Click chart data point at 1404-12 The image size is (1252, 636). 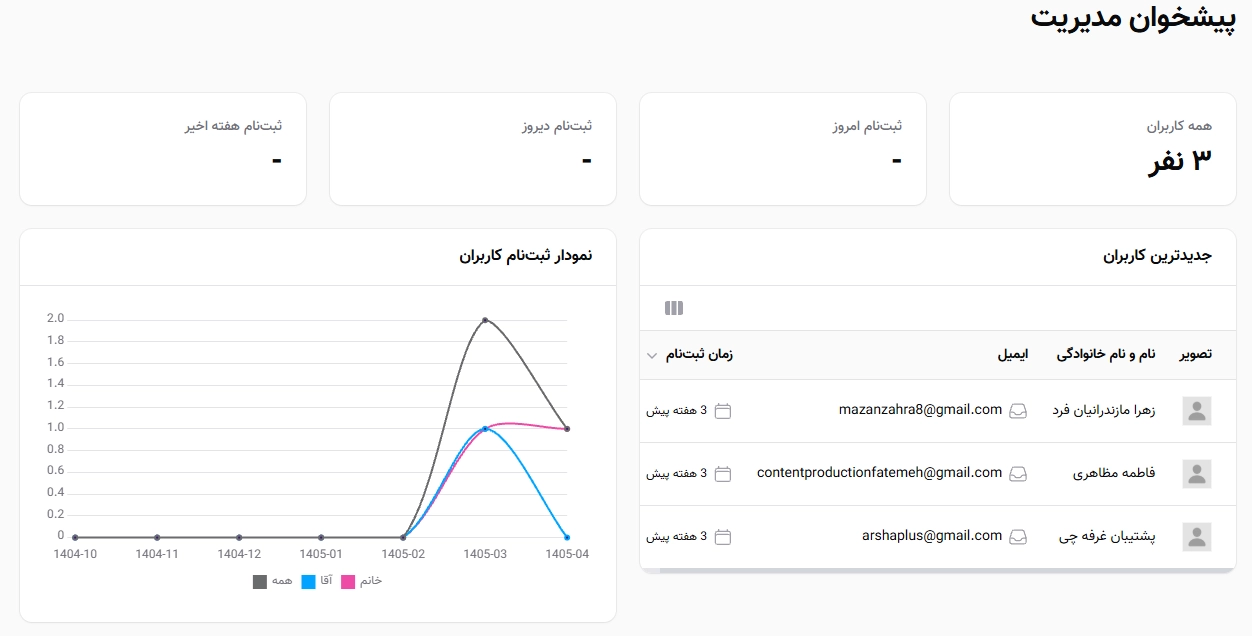tap(239, 537)
